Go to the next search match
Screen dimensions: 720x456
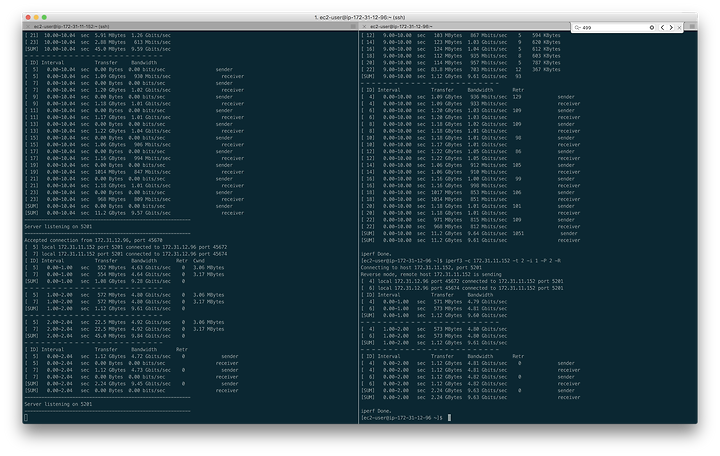click(x=671, y=28)
